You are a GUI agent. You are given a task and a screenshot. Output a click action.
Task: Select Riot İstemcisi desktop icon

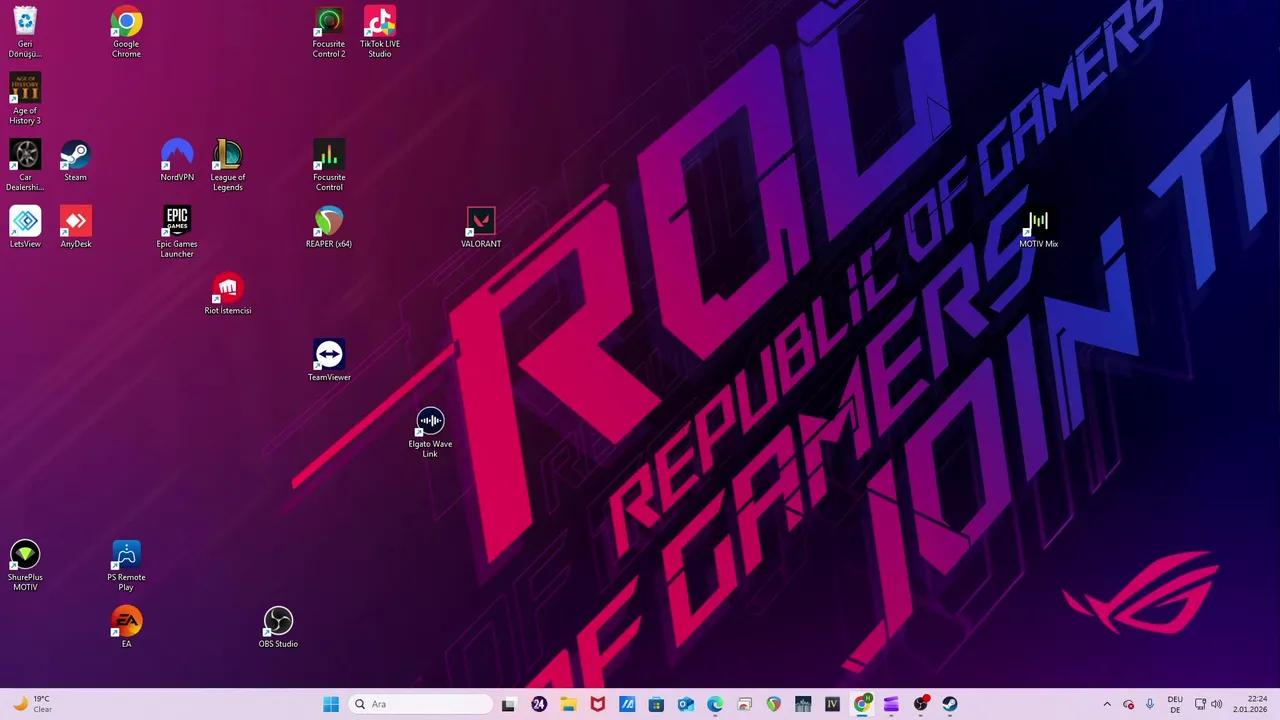[228, 294]
